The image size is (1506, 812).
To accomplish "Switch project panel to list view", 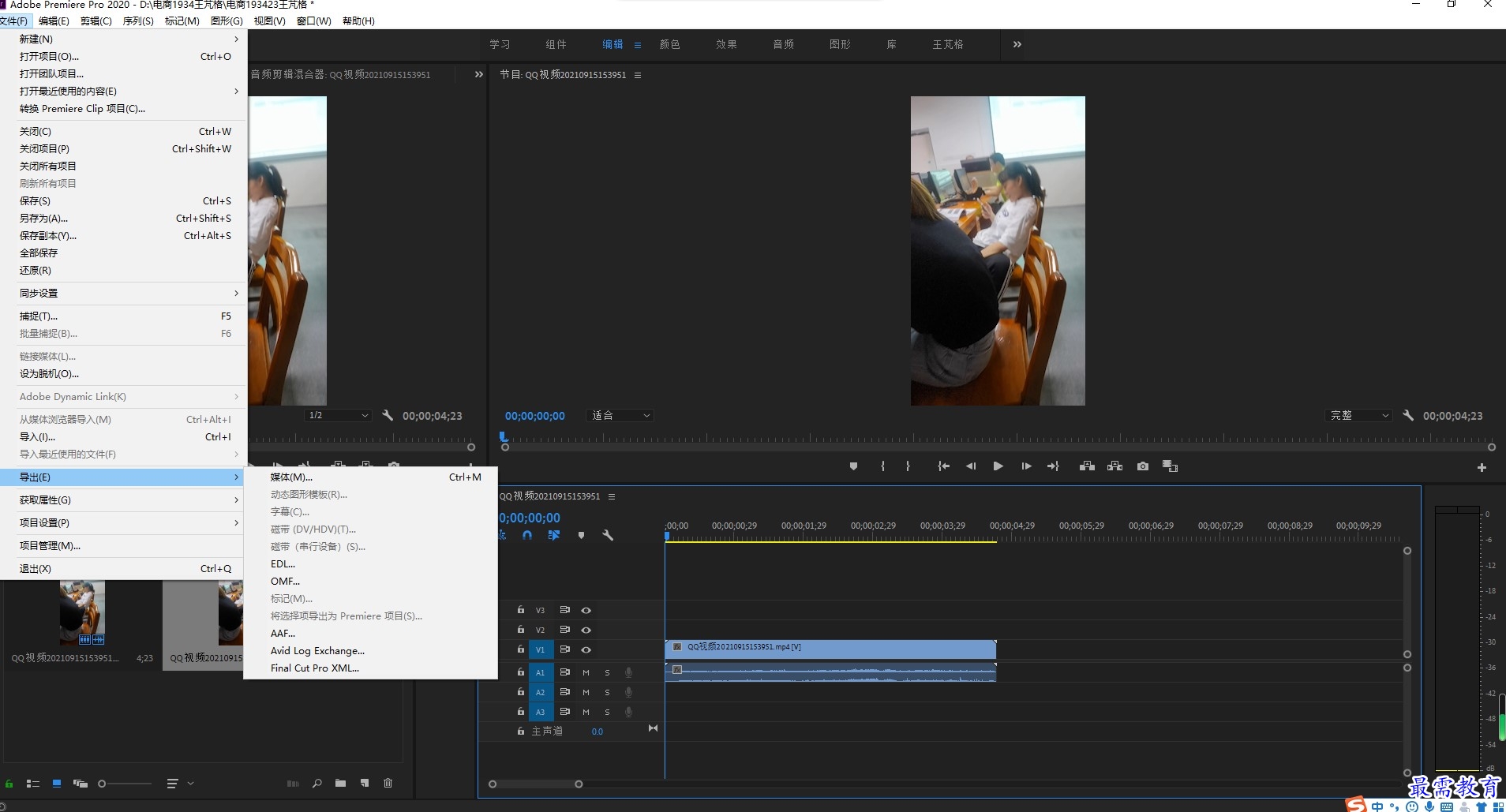I will (33, 784).
